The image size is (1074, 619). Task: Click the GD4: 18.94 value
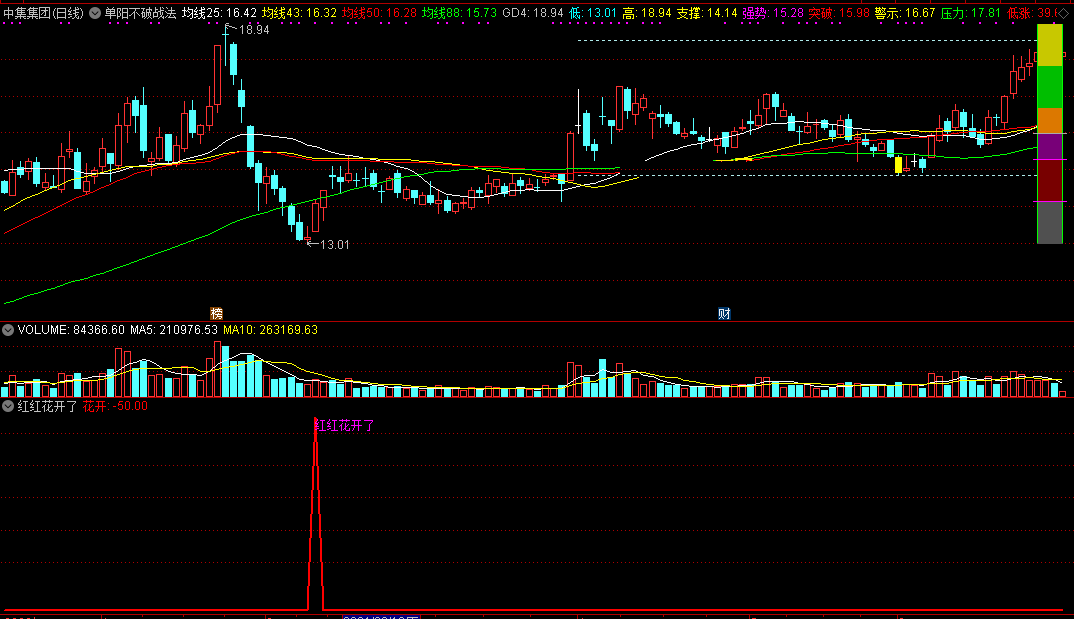click(x=533, y=13)
